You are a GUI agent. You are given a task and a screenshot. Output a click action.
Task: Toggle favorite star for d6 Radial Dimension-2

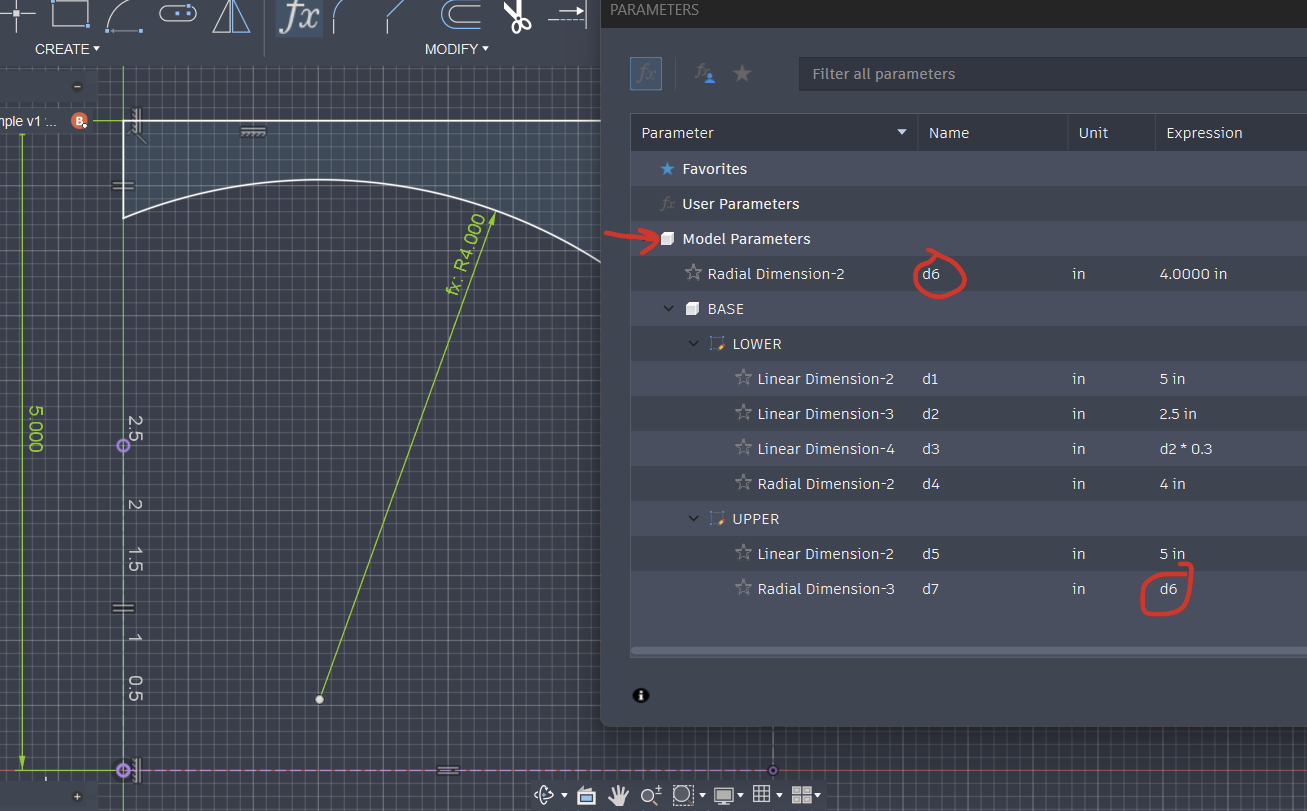(693, 273)
